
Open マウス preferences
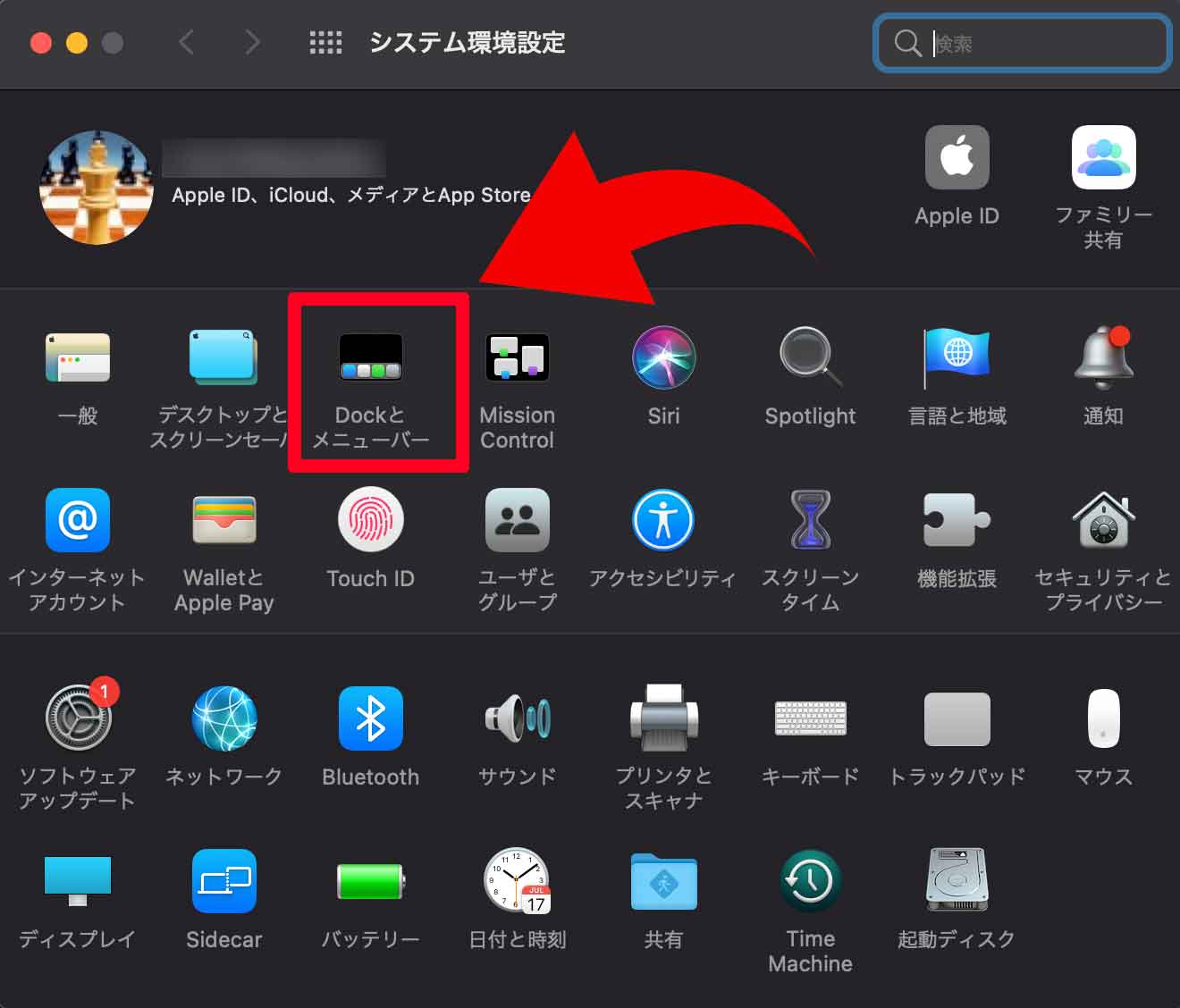point(1103,718)
